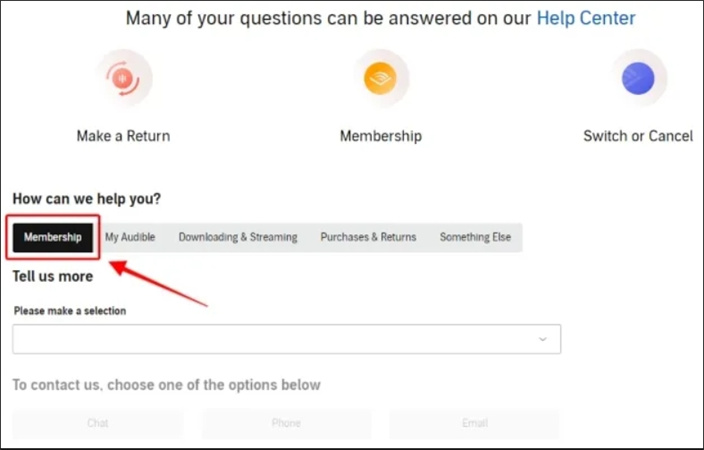The width and height of the screenshot is (704, 450).
Task: Click the dropdown chevron arrow
Action: pos(543,339)
